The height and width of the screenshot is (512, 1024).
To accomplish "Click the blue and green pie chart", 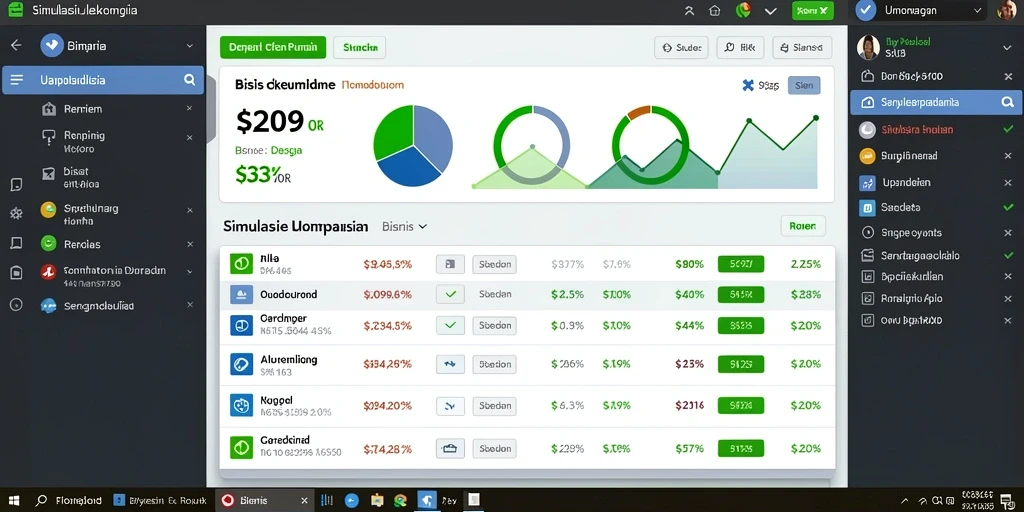I will [x=413, y=146].
